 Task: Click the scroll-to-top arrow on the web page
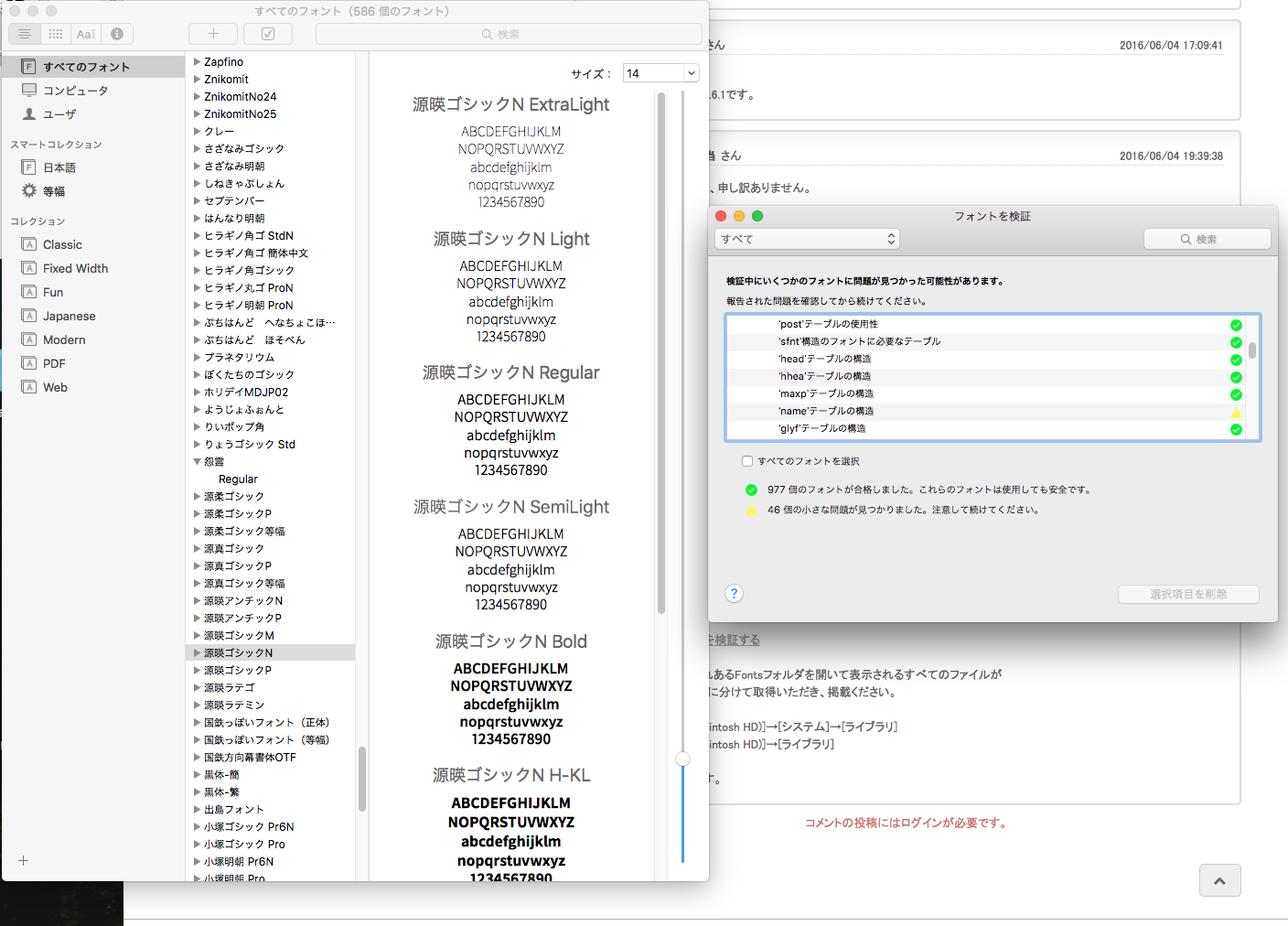pyautogui.click(x=1219, y=880)
